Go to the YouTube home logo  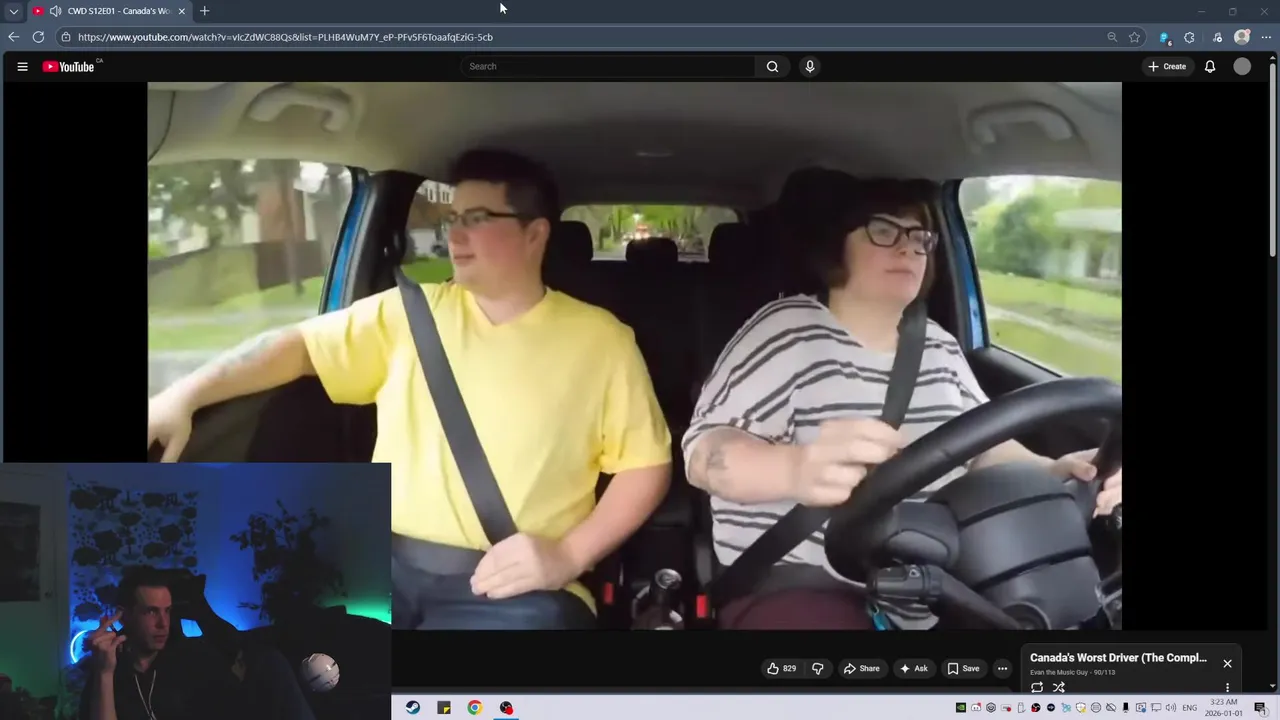tap(69, 67)
